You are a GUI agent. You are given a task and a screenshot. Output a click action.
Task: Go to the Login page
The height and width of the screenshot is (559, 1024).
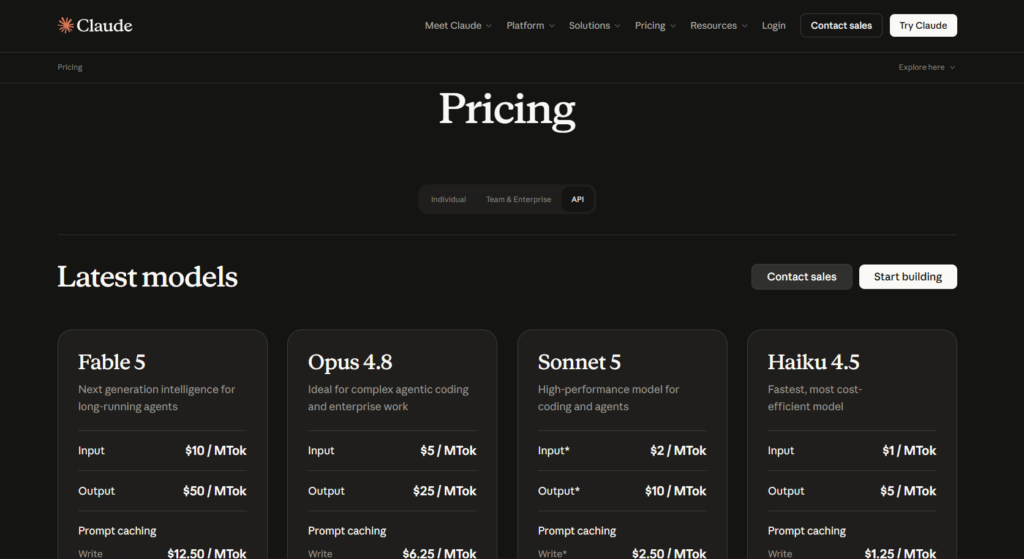click(x=773, y=25)
